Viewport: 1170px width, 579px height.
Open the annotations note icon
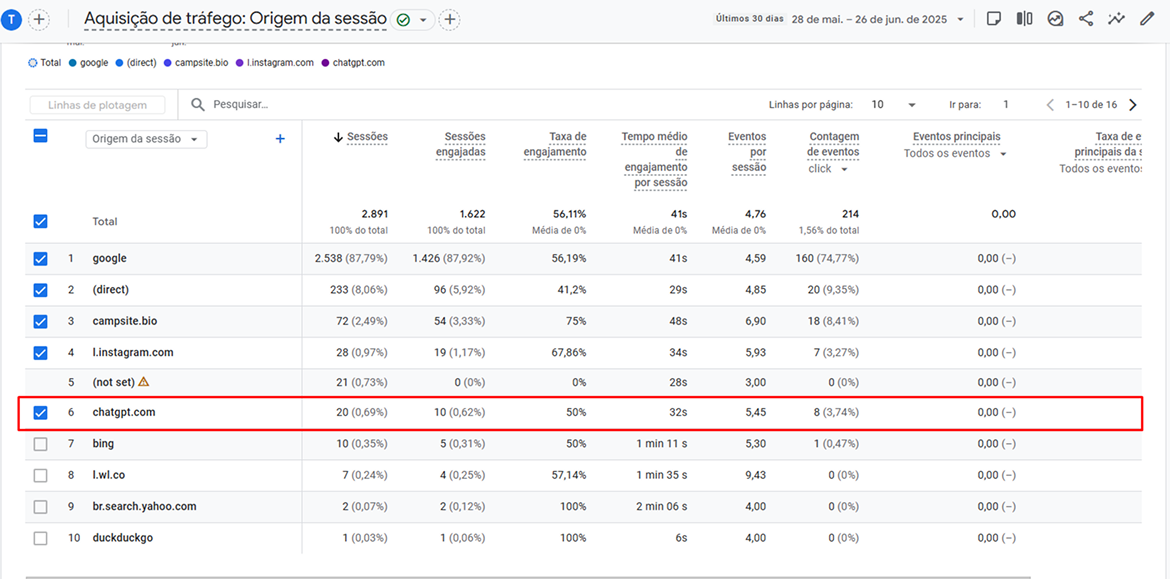[x=993, y=19]
